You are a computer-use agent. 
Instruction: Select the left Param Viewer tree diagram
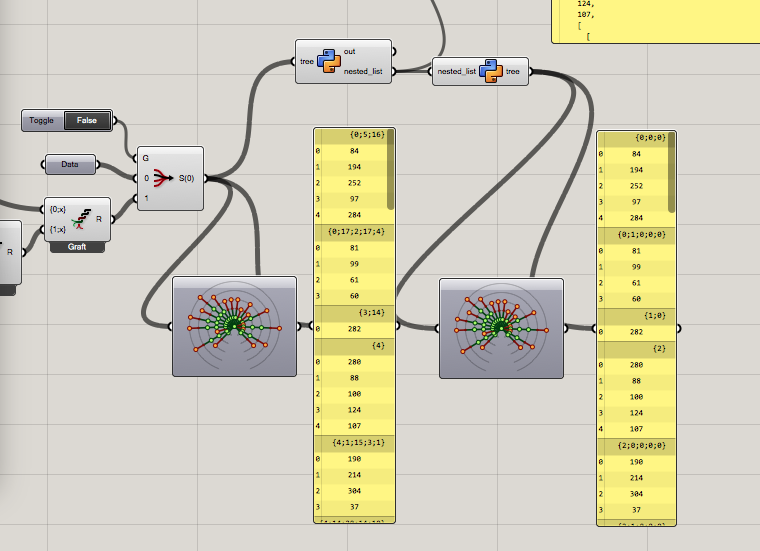click(235, 326)
